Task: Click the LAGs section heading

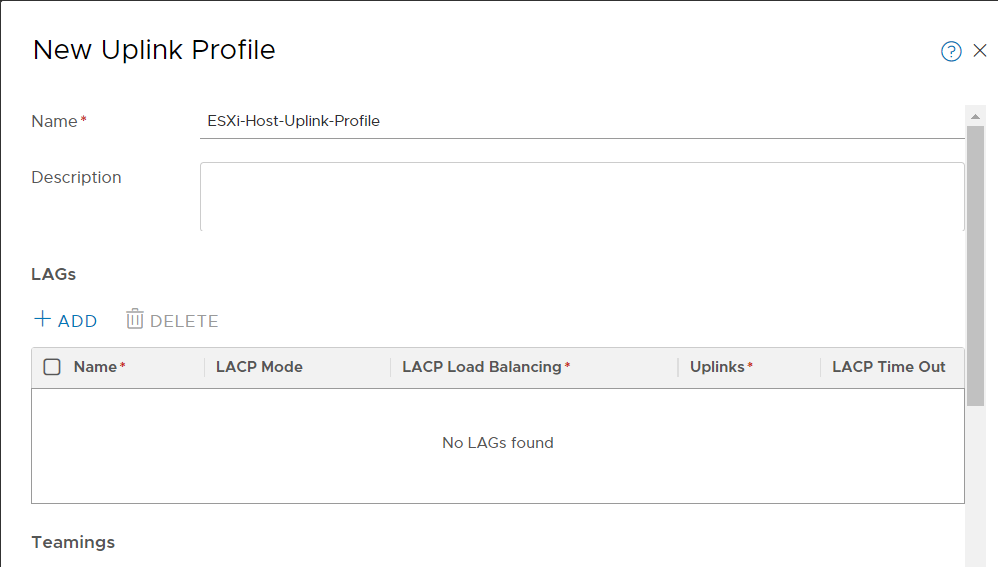Action: 53,274
